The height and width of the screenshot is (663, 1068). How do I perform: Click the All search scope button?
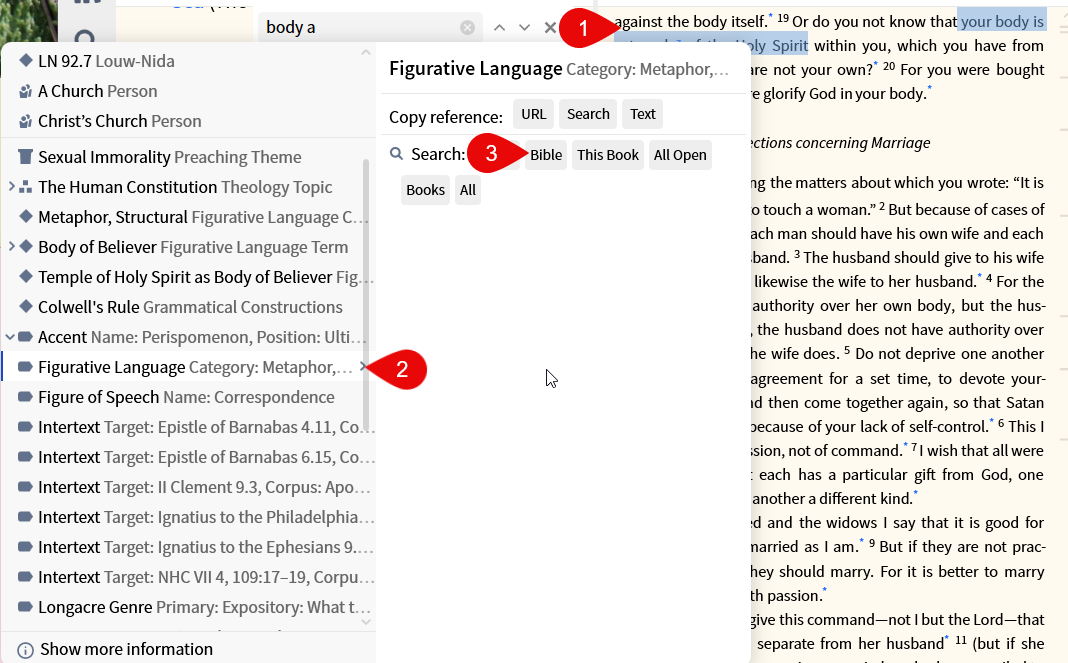pos(467,189)
